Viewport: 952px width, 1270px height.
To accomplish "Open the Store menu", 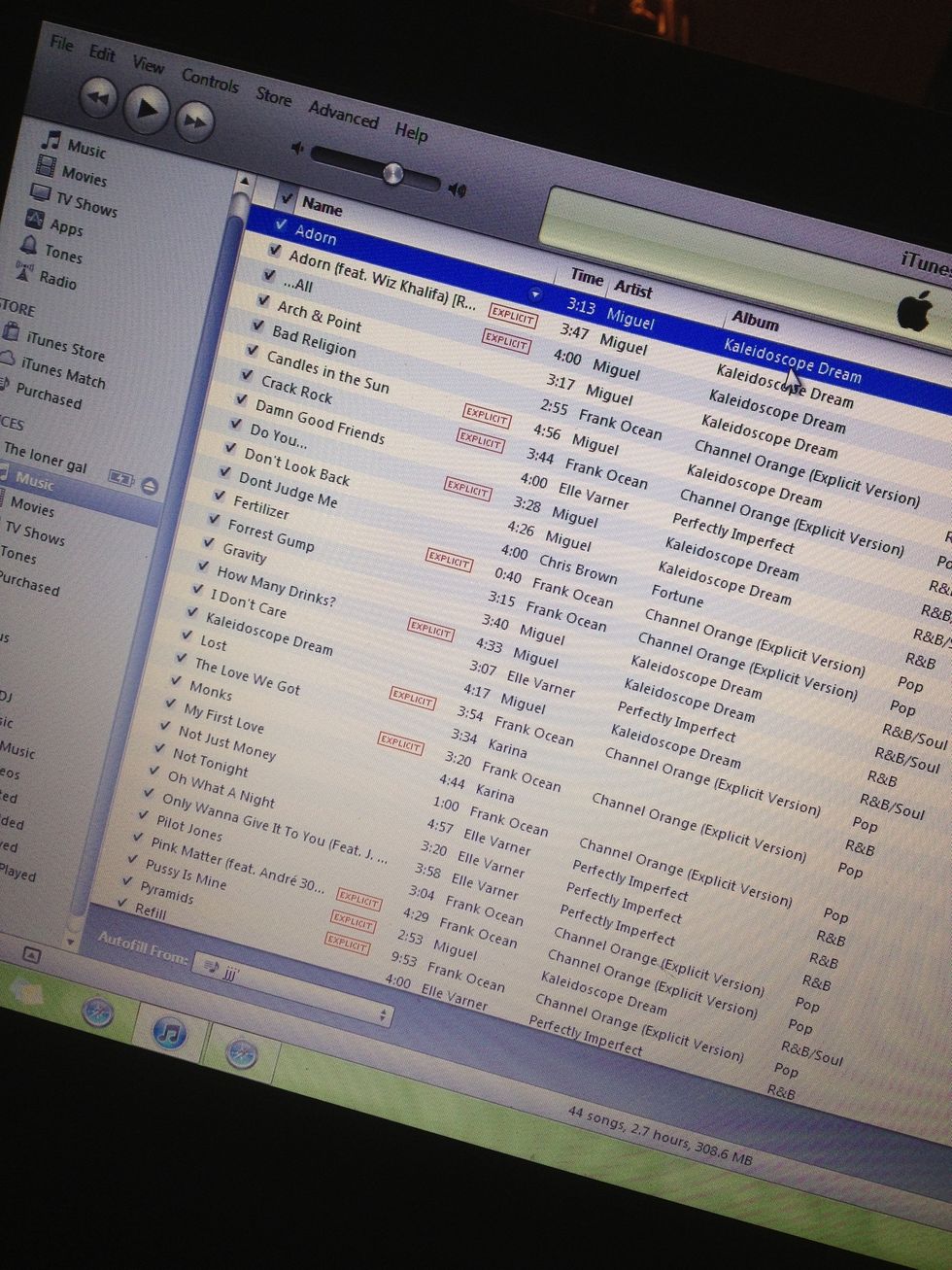I will (274, 96).
